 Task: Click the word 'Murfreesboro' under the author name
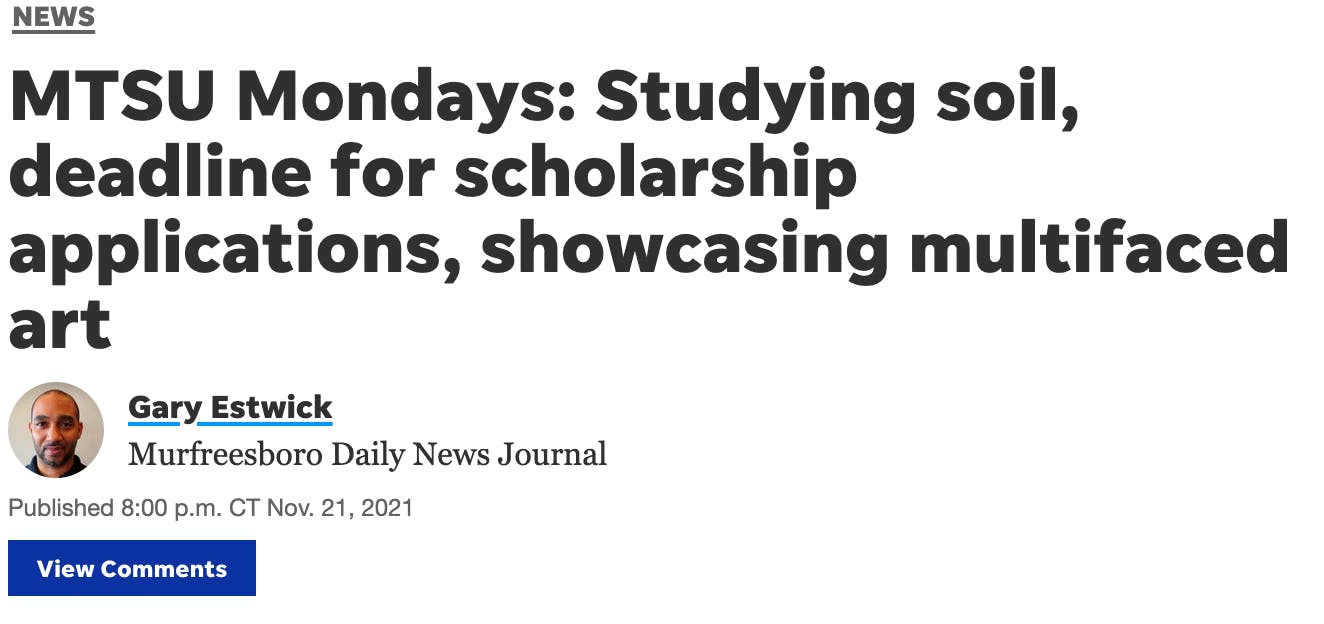[225, 455]
